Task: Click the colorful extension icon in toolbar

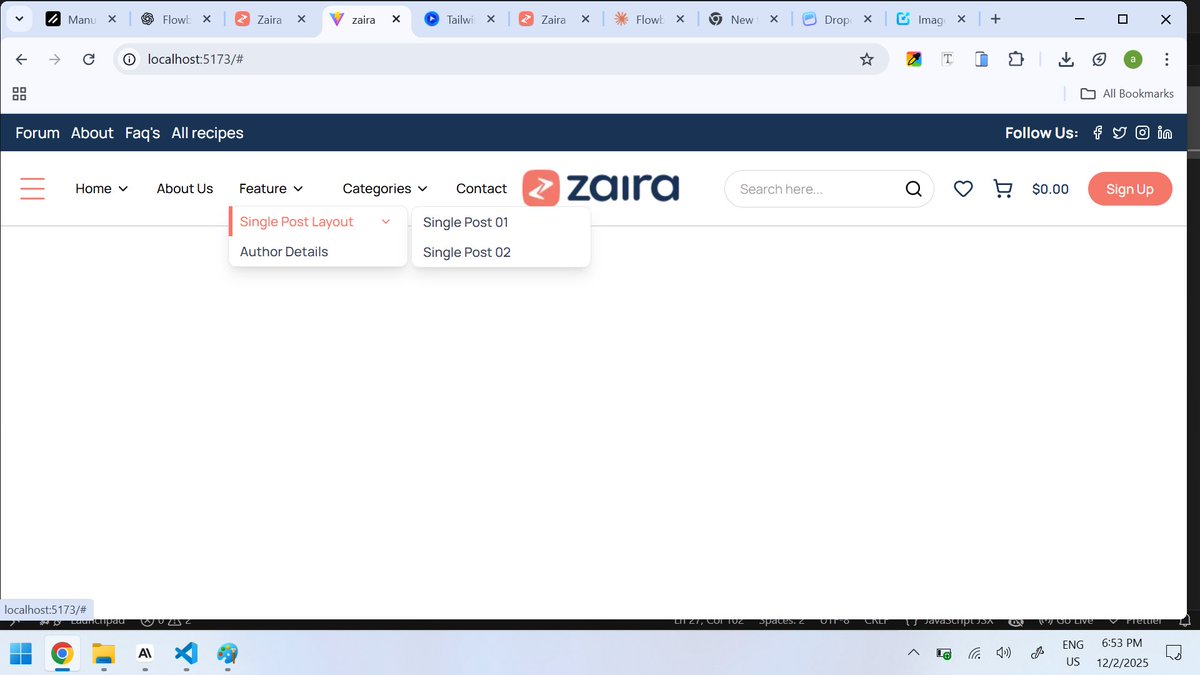Action: click(914, 59)
